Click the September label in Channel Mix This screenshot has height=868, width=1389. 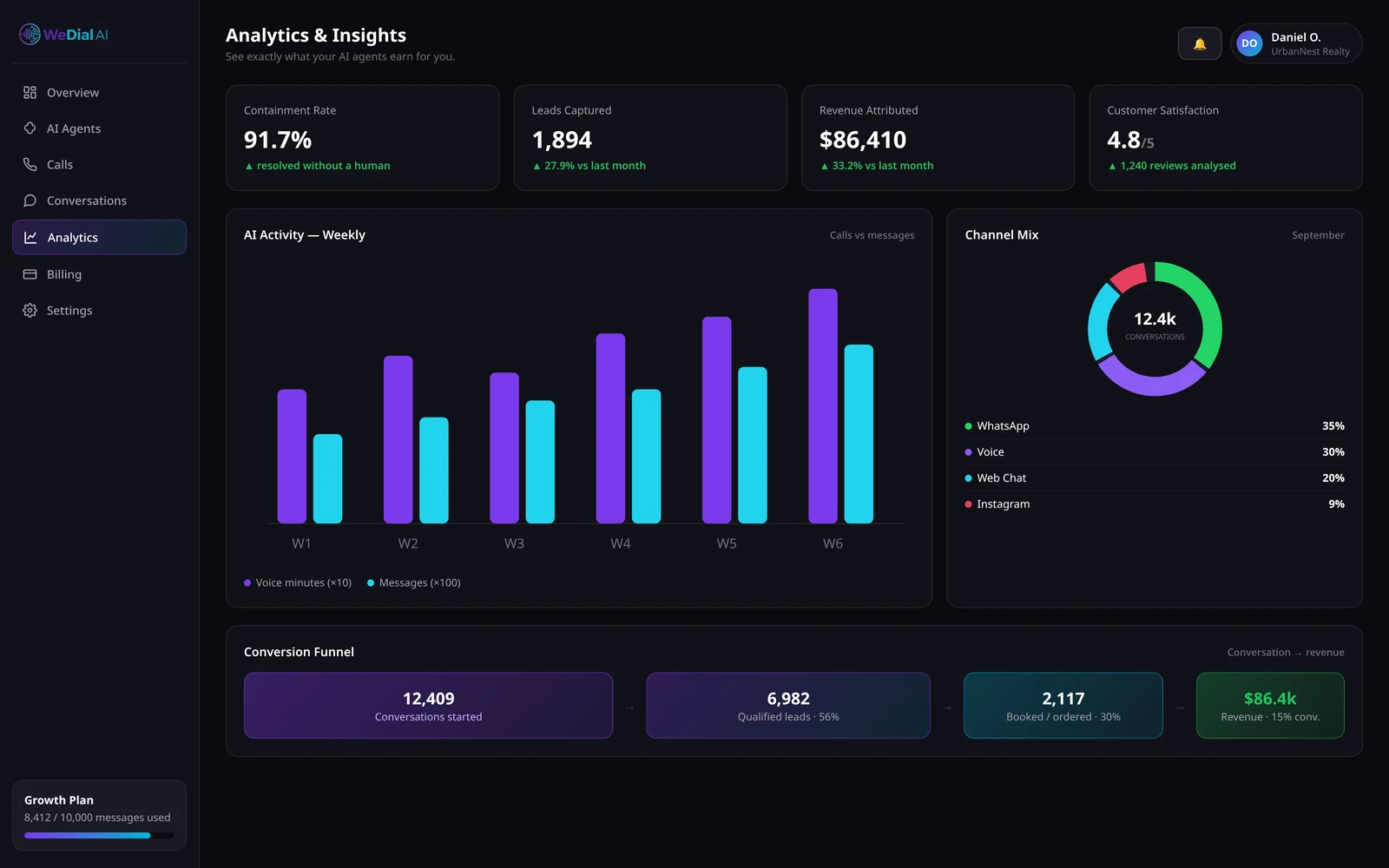(1318, 235)
